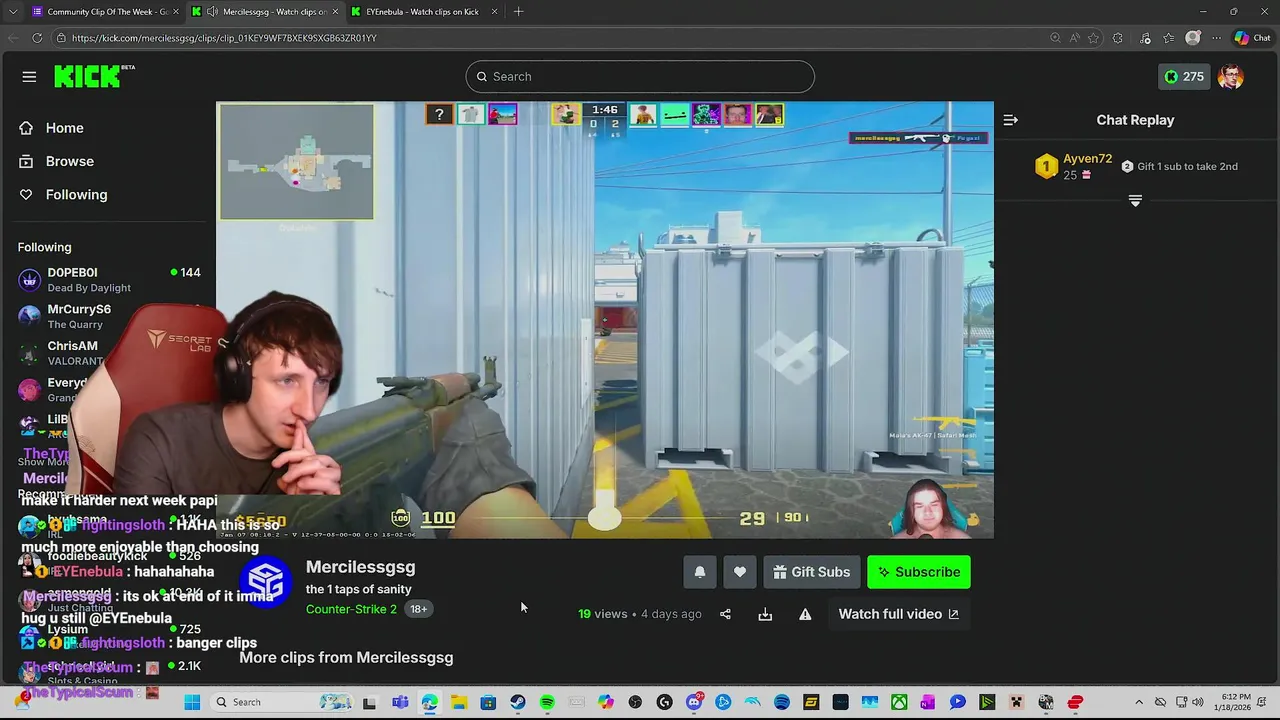
Task: Click the clip video player
Action: coord(605,320)
